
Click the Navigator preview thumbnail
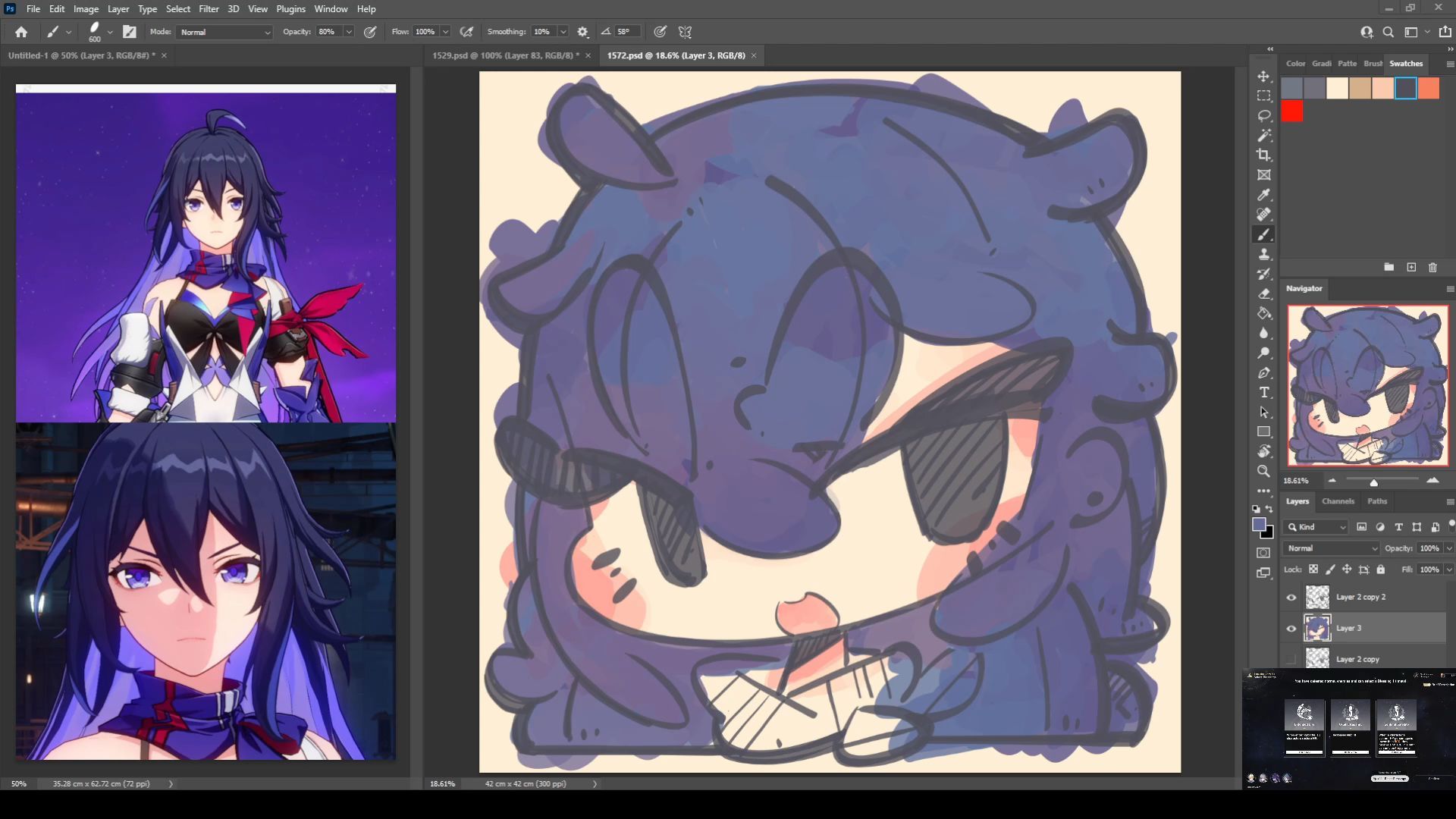pos(1367,385)
